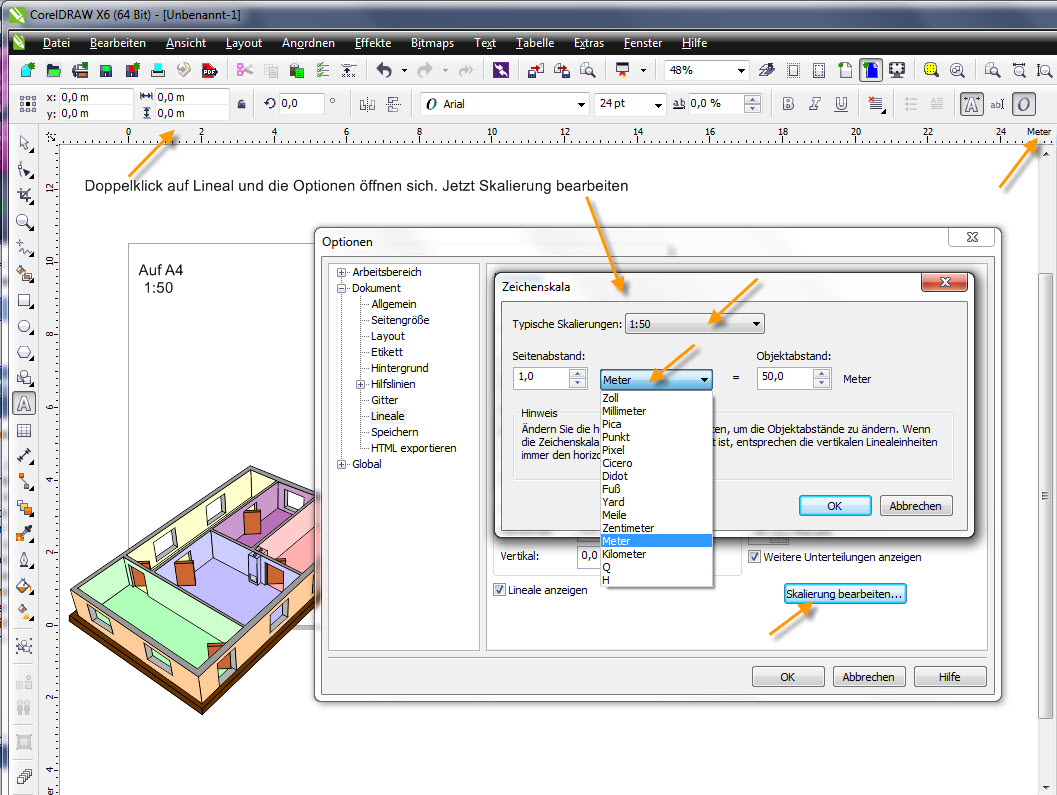The image size is (1057, 795).
Task: Activate the Text tool
Action: pos(24,404)
